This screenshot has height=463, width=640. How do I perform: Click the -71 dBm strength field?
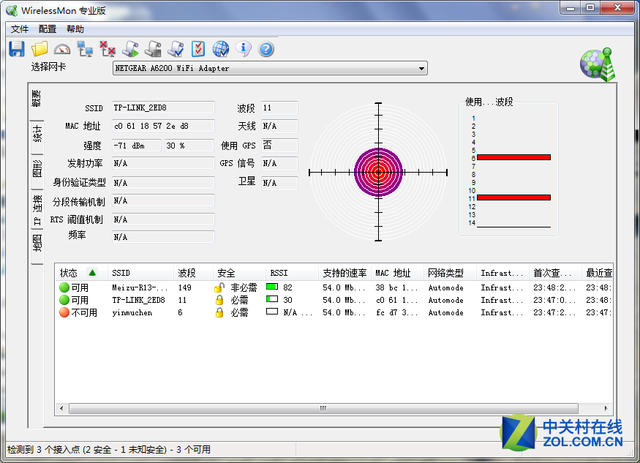pyautogui.click(x=137, y=145)
